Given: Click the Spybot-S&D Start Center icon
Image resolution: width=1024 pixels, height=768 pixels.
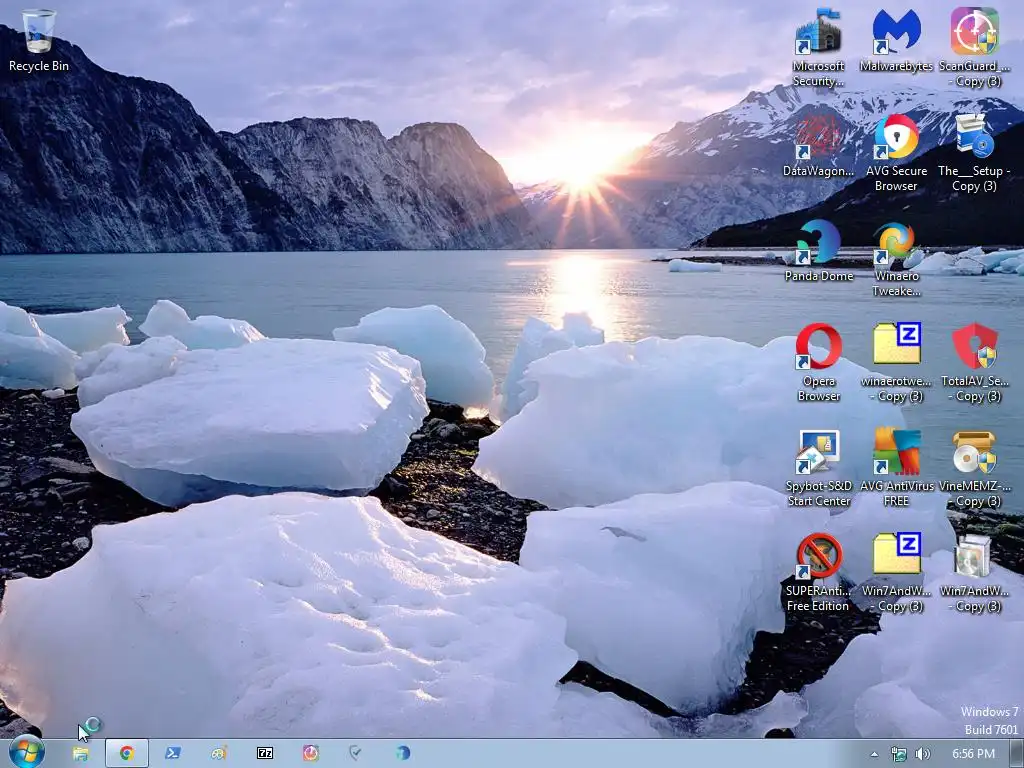Looking at the screenshot, I should [818, 468].
